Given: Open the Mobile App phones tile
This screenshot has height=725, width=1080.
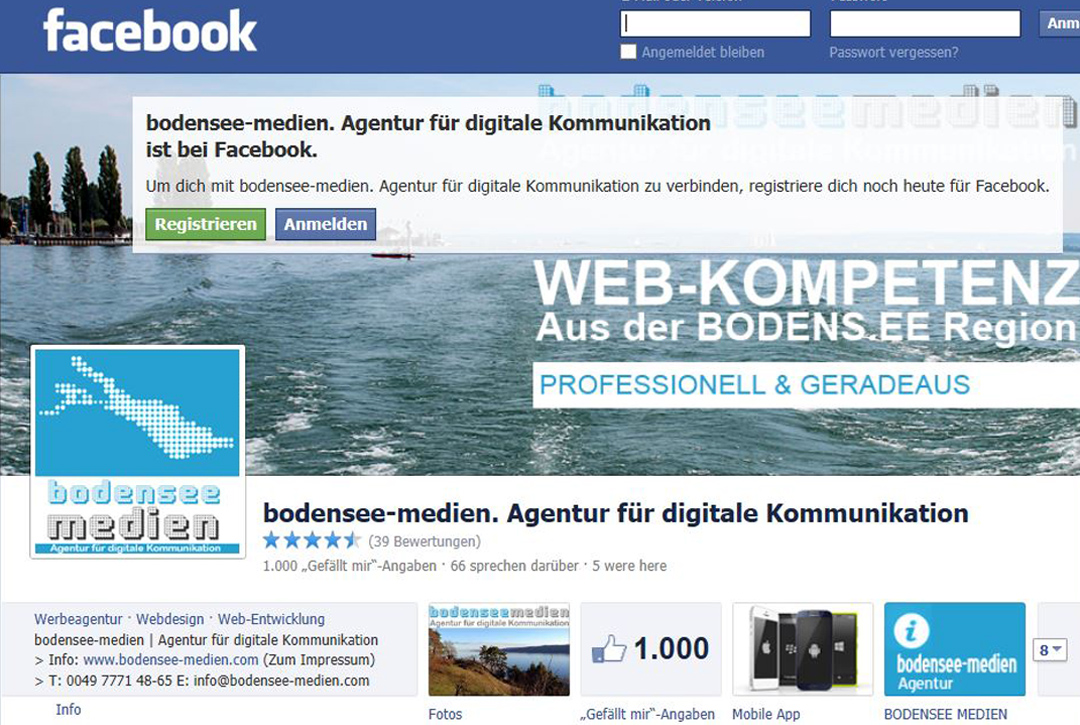Looking at the screenshot, I should point(802,649).
